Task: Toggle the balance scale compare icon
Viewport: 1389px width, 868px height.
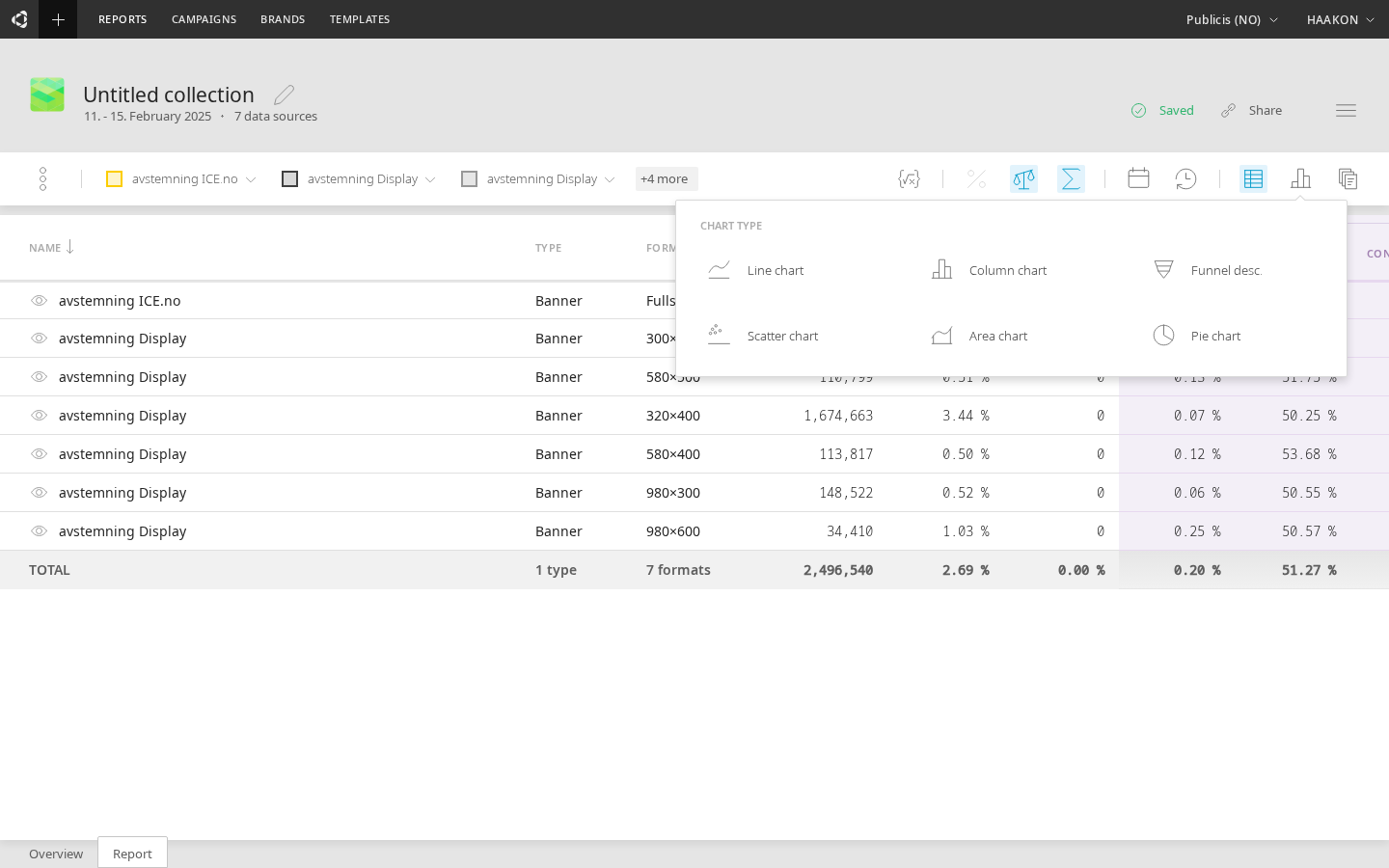Action: tap(1023, 178)
